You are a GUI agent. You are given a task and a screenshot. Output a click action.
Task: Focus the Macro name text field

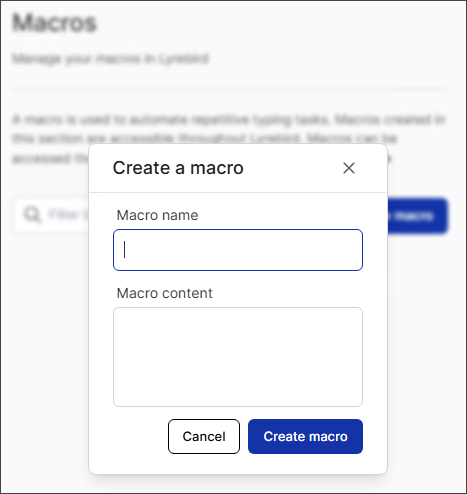click(238, 250)
